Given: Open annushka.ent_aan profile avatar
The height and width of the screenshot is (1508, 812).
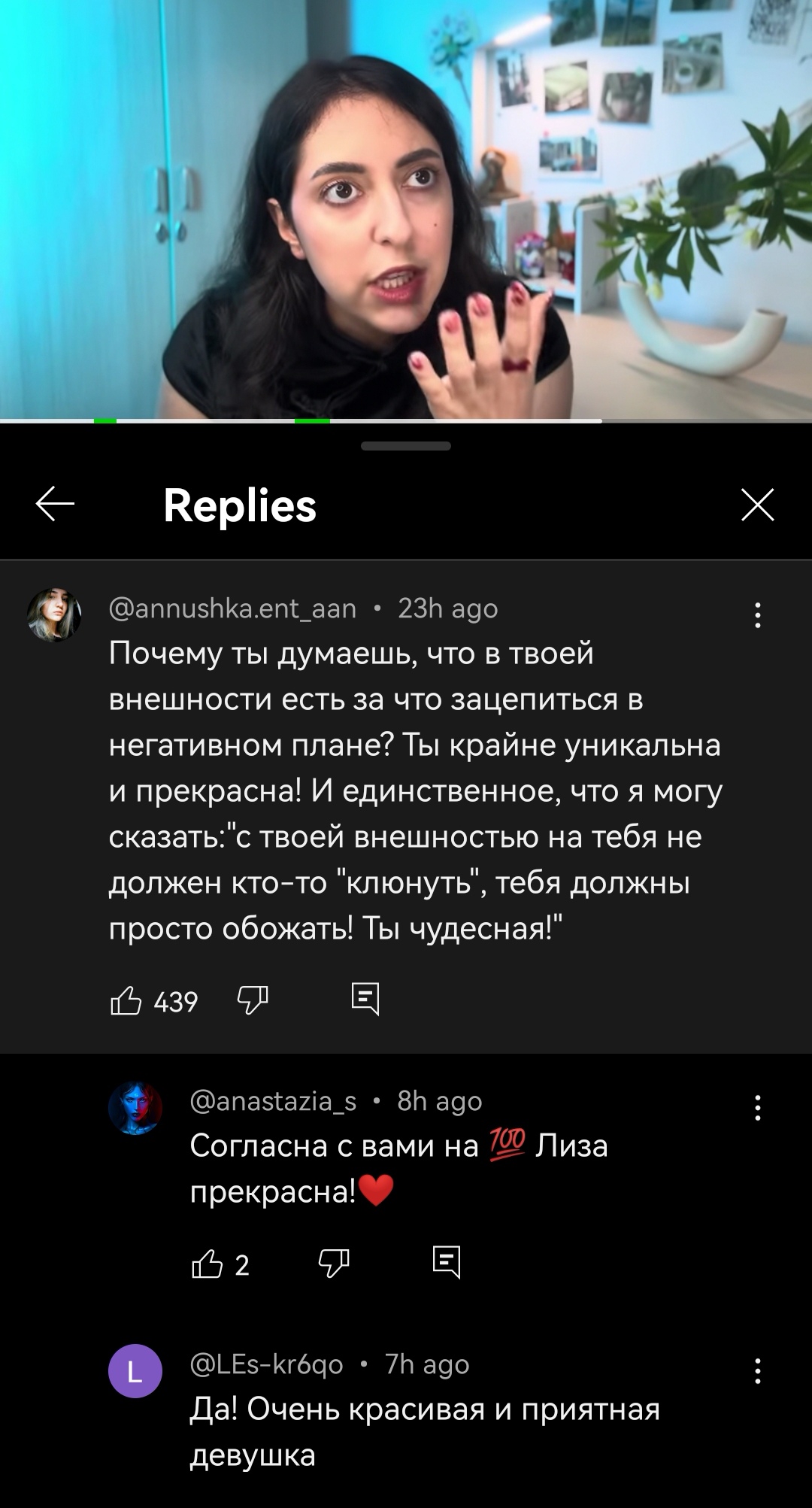Looking at the screenshot, I should pos(54,615).
